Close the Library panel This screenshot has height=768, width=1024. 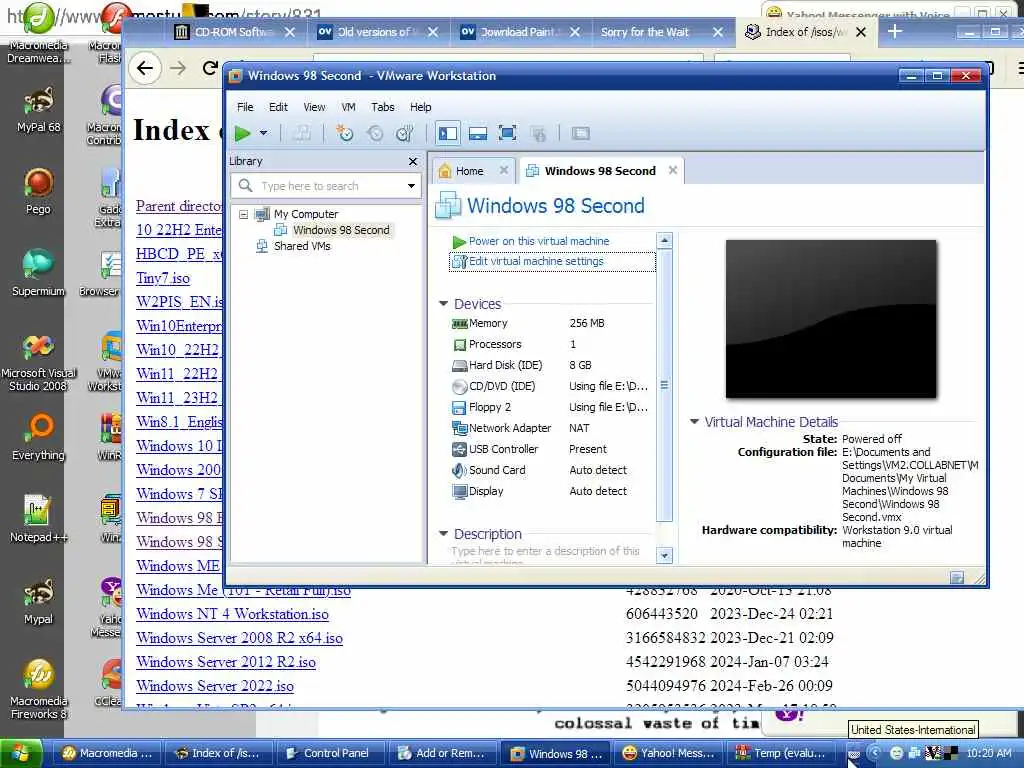pos(413,161)
